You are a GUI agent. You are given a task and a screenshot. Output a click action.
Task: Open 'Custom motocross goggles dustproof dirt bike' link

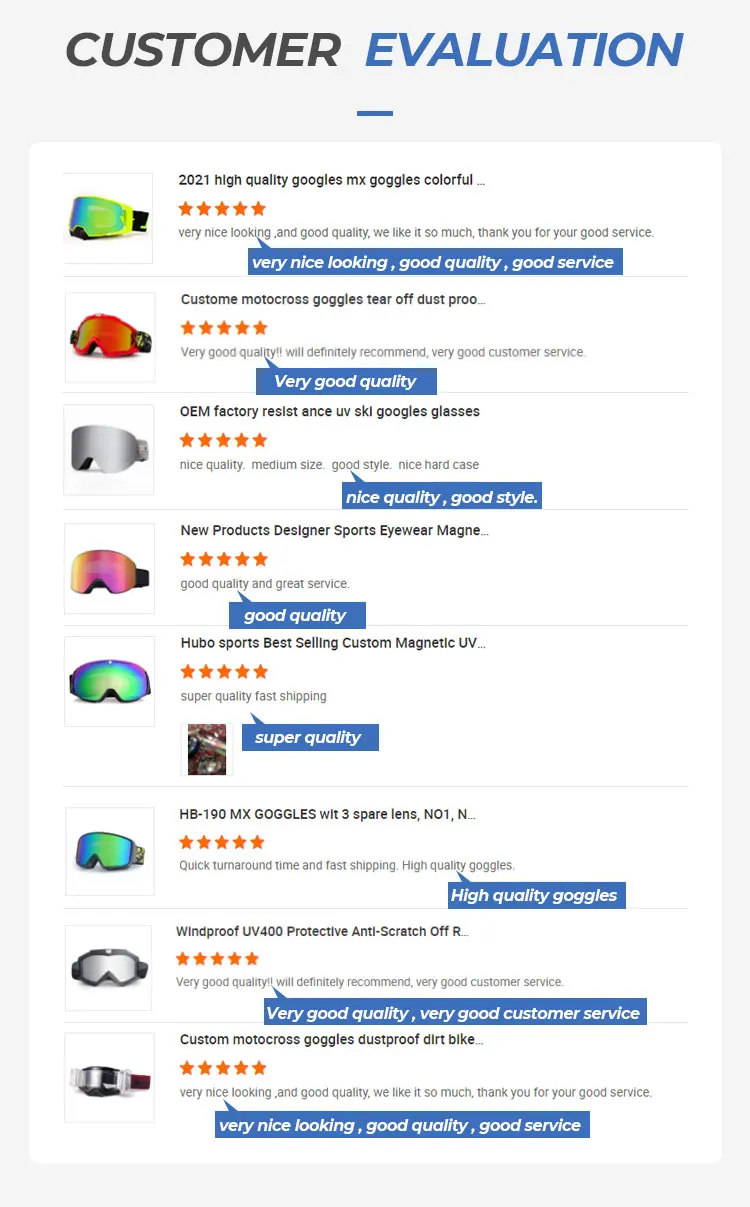click(331, 1040)
